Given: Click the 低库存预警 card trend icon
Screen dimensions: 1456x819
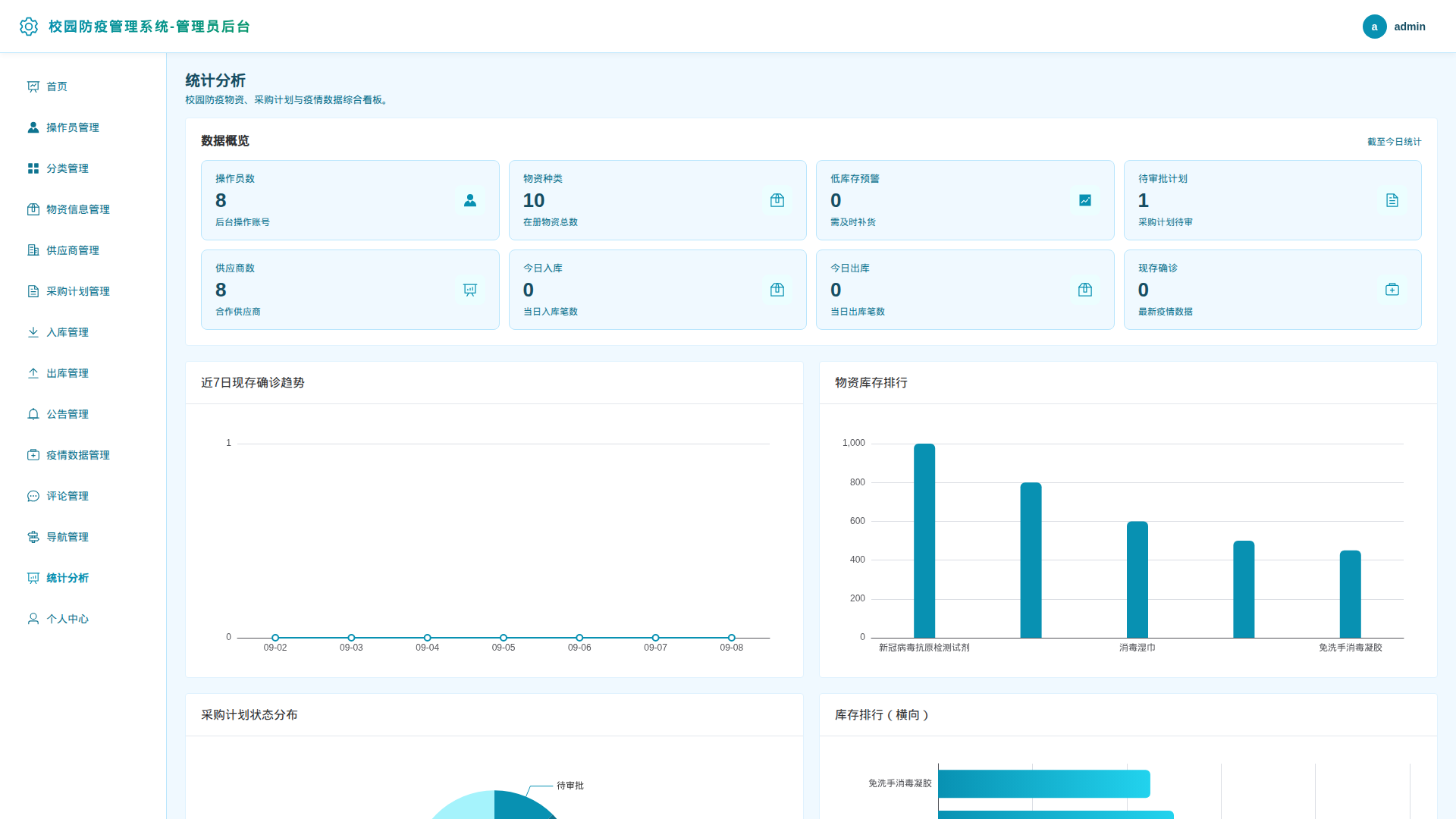Looking at the screenshot, I should [1085, 200].
